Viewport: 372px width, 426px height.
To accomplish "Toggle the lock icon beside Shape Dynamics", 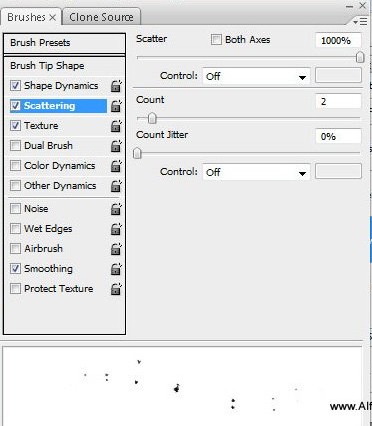I will point(116,86).
